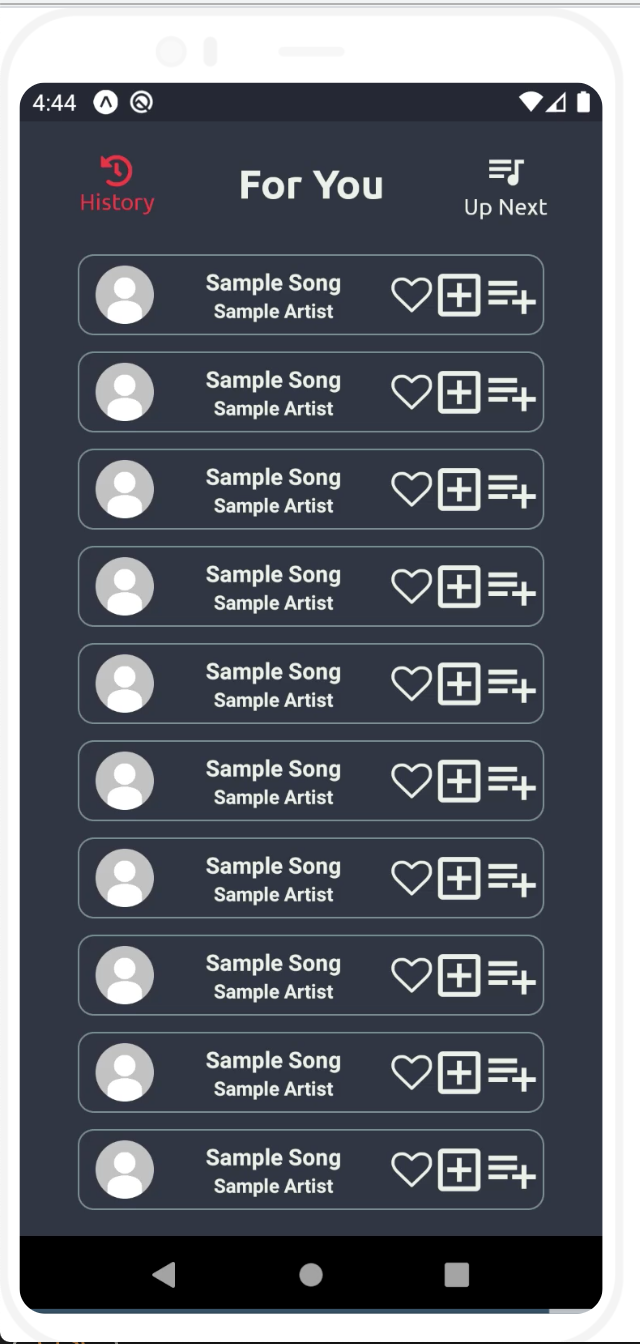Add sixth song to playlist
Viewport: 640px width, 1344px height.
(460, 782)
